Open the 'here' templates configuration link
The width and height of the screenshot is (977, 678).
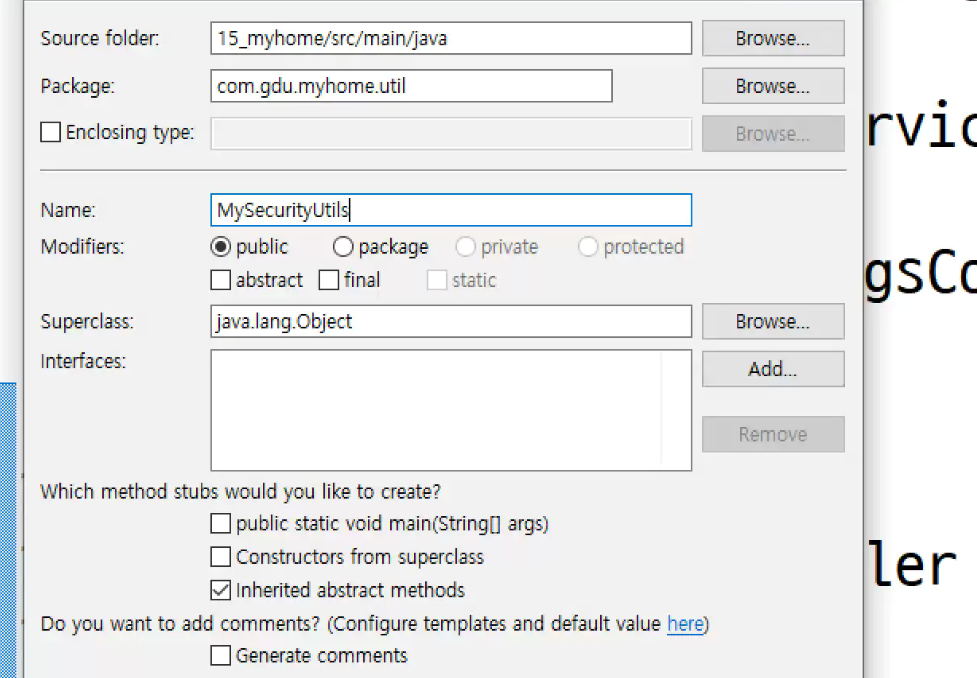coord(685,623)
